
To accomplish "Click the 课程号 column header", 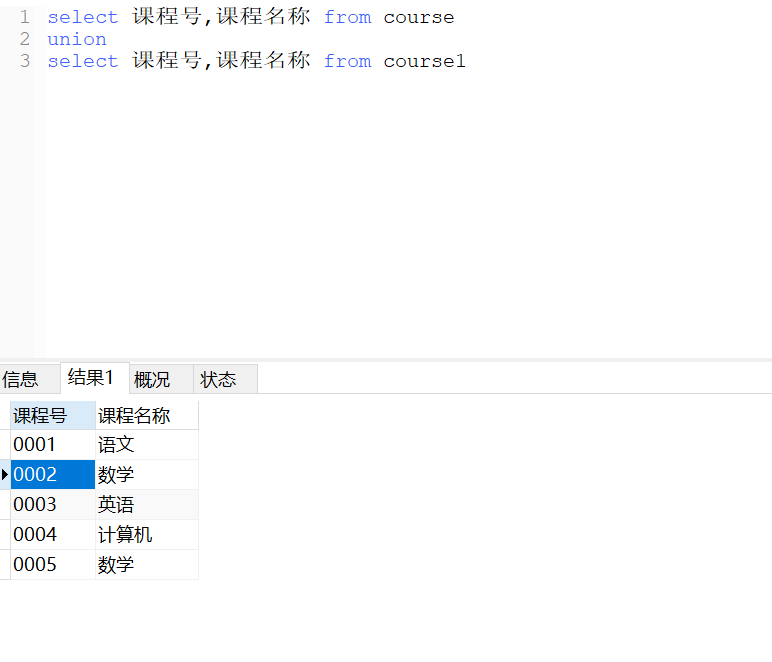I will (x=53, y=415).
